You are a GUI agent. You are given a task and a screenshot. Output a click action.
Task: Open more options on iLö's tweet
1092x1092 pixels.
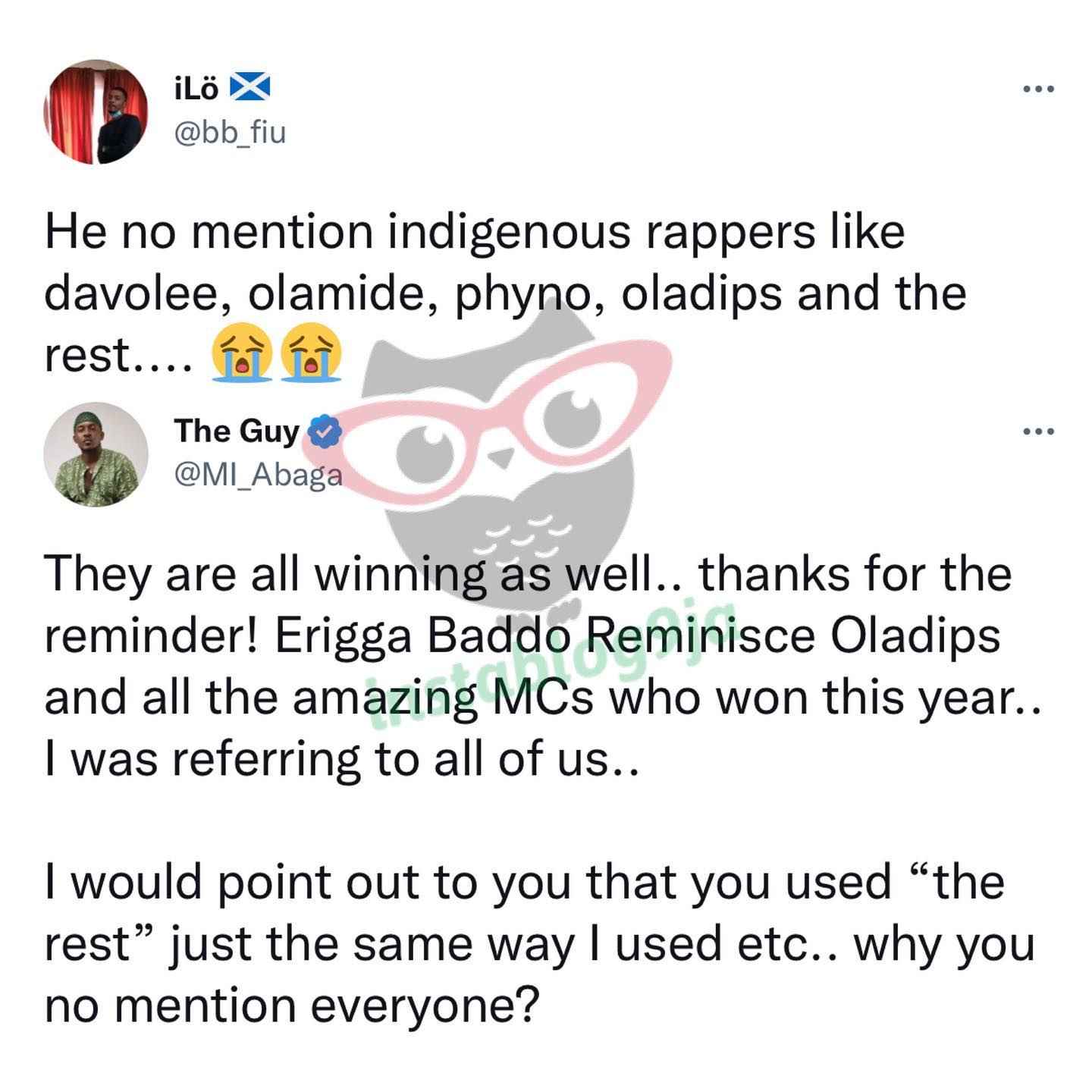(x=1038, y=89)
